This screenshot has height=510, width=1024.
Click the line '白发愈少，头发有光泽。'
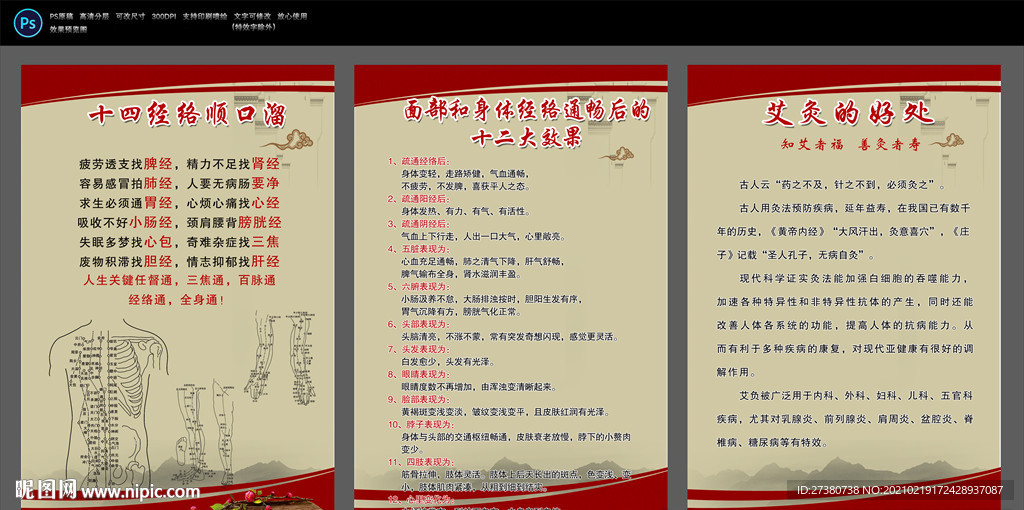pos(448,362)
